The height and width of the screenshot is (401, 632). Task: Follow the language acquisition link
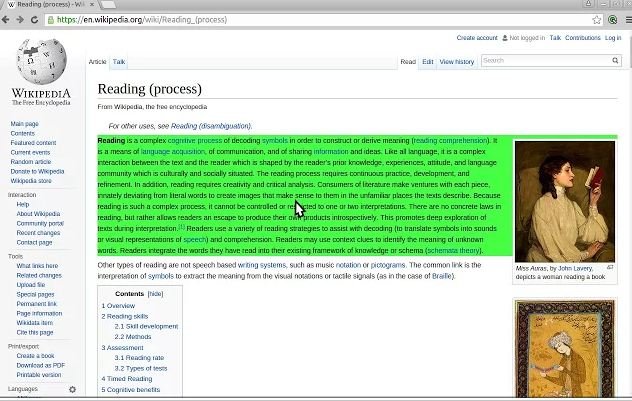(x=173, y=152)
